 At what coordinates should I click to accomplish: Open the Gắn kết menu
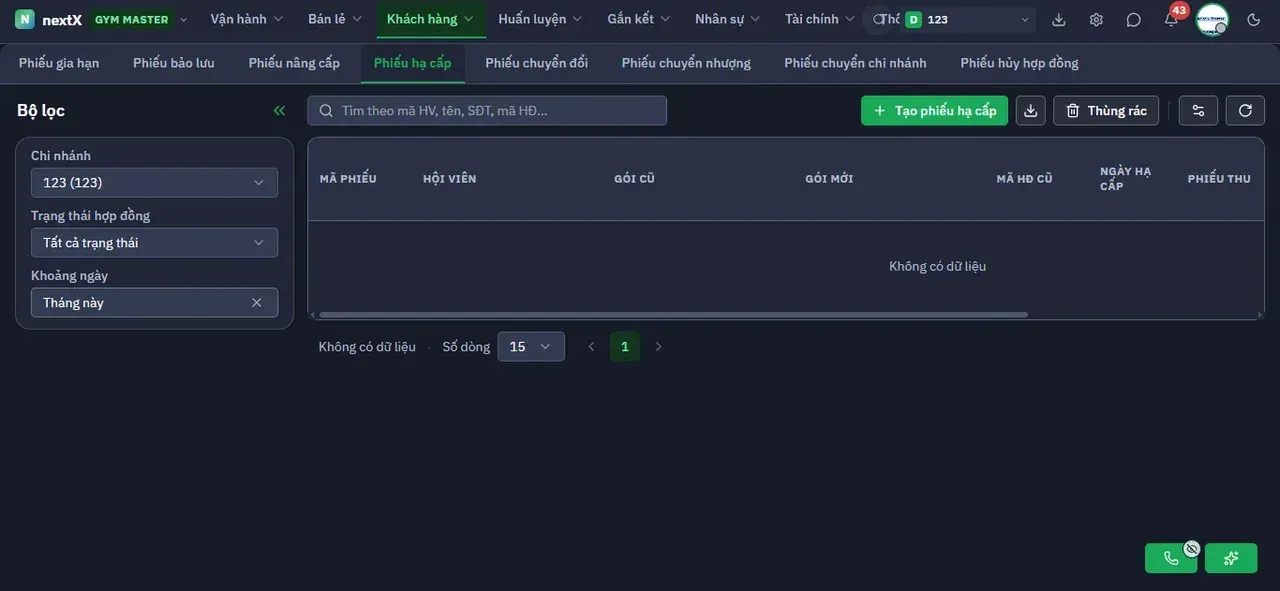click(639, 19)
